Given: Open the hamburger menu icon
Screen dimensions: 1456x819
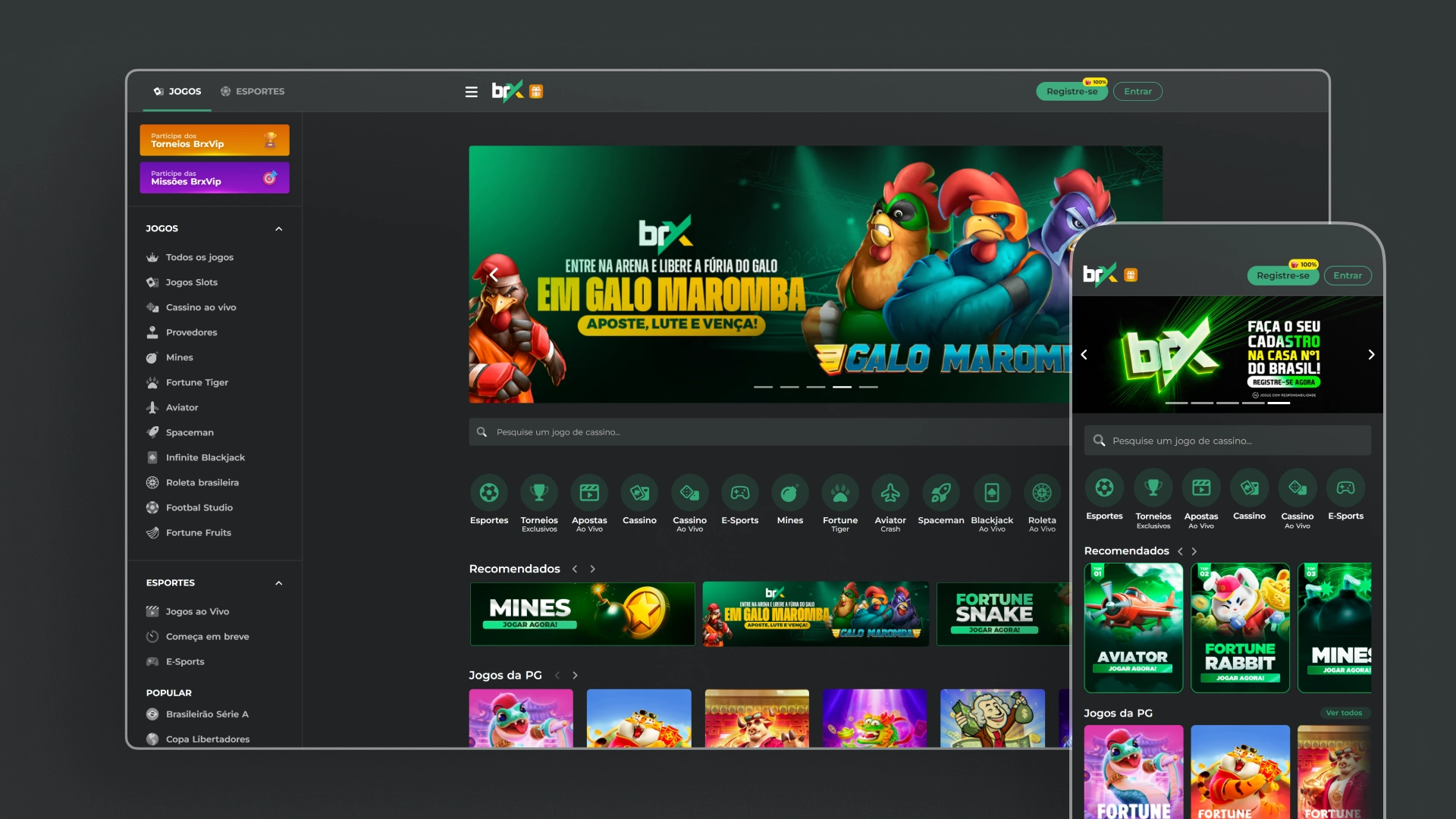Looking at the screenshot, I should [471, 92].
